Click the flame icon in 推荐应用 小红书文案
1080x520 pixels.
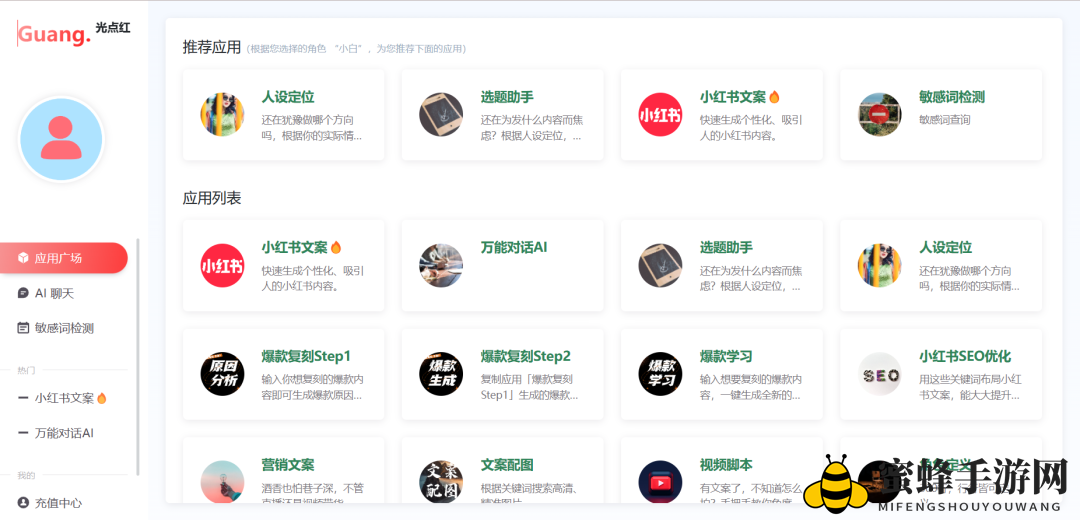(774, 97)
